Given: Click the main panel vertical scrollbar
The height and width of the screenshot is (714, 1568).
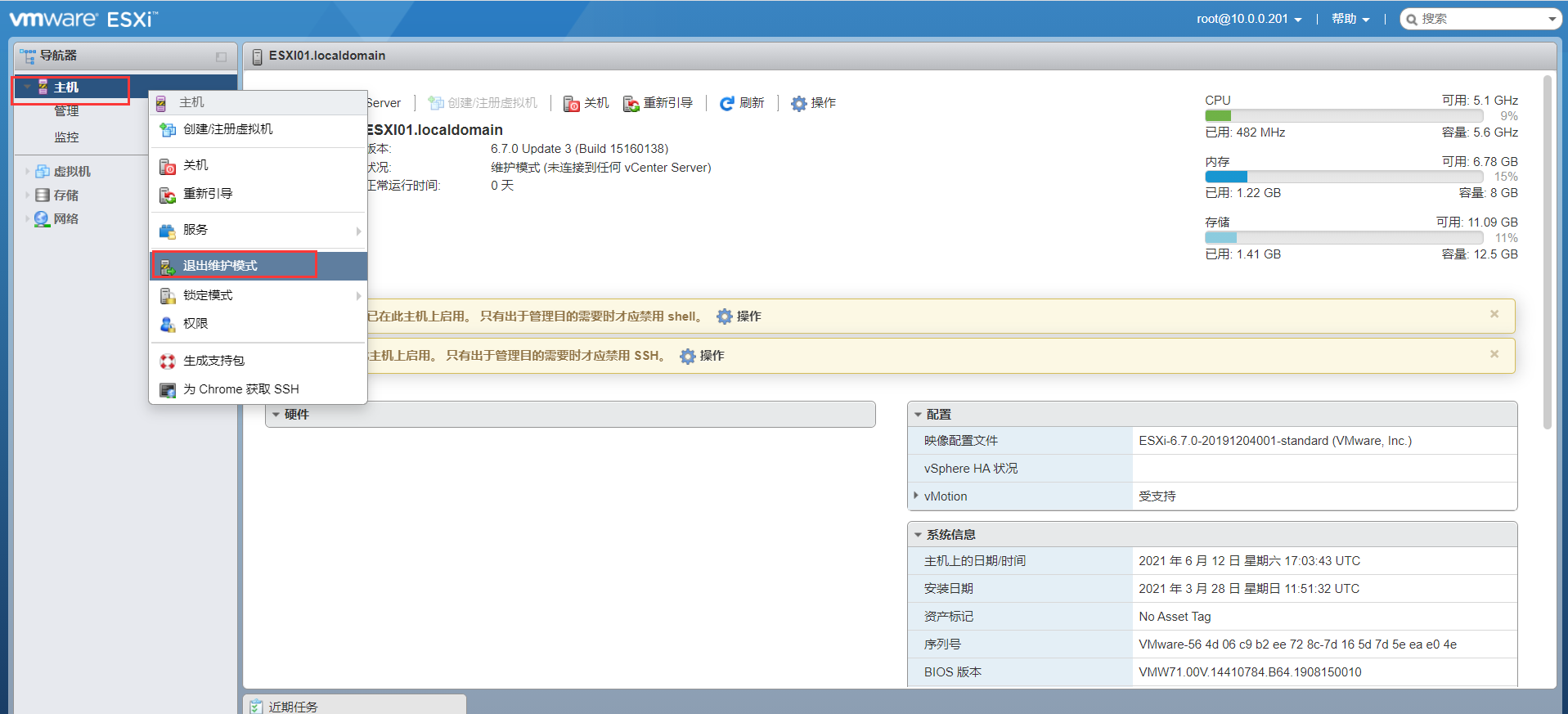Looking at the screenshot, I should click(1547, 252).
